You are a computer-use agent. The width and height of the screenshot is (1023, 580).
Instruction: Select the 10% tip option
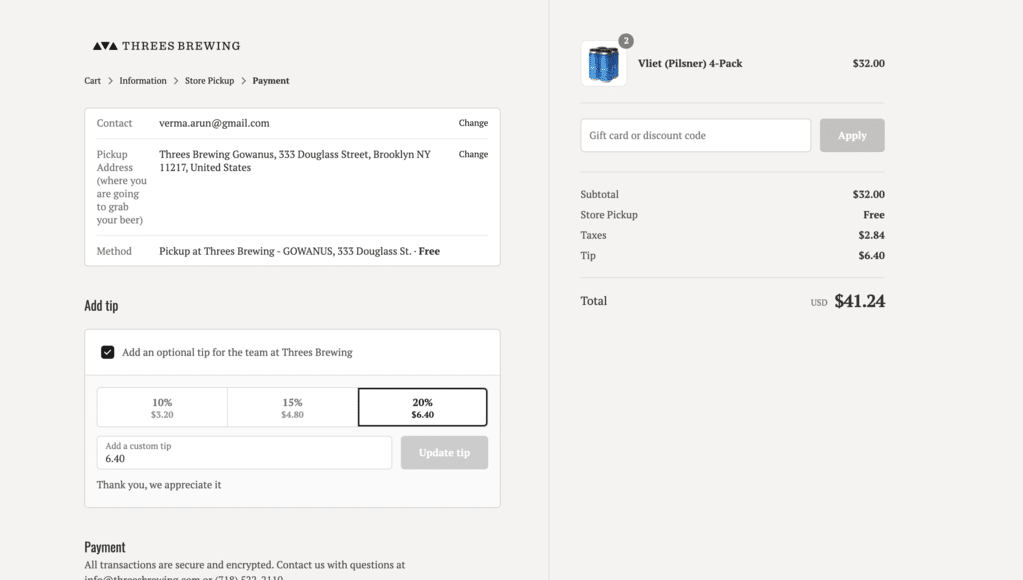click(x=162, y=407)
